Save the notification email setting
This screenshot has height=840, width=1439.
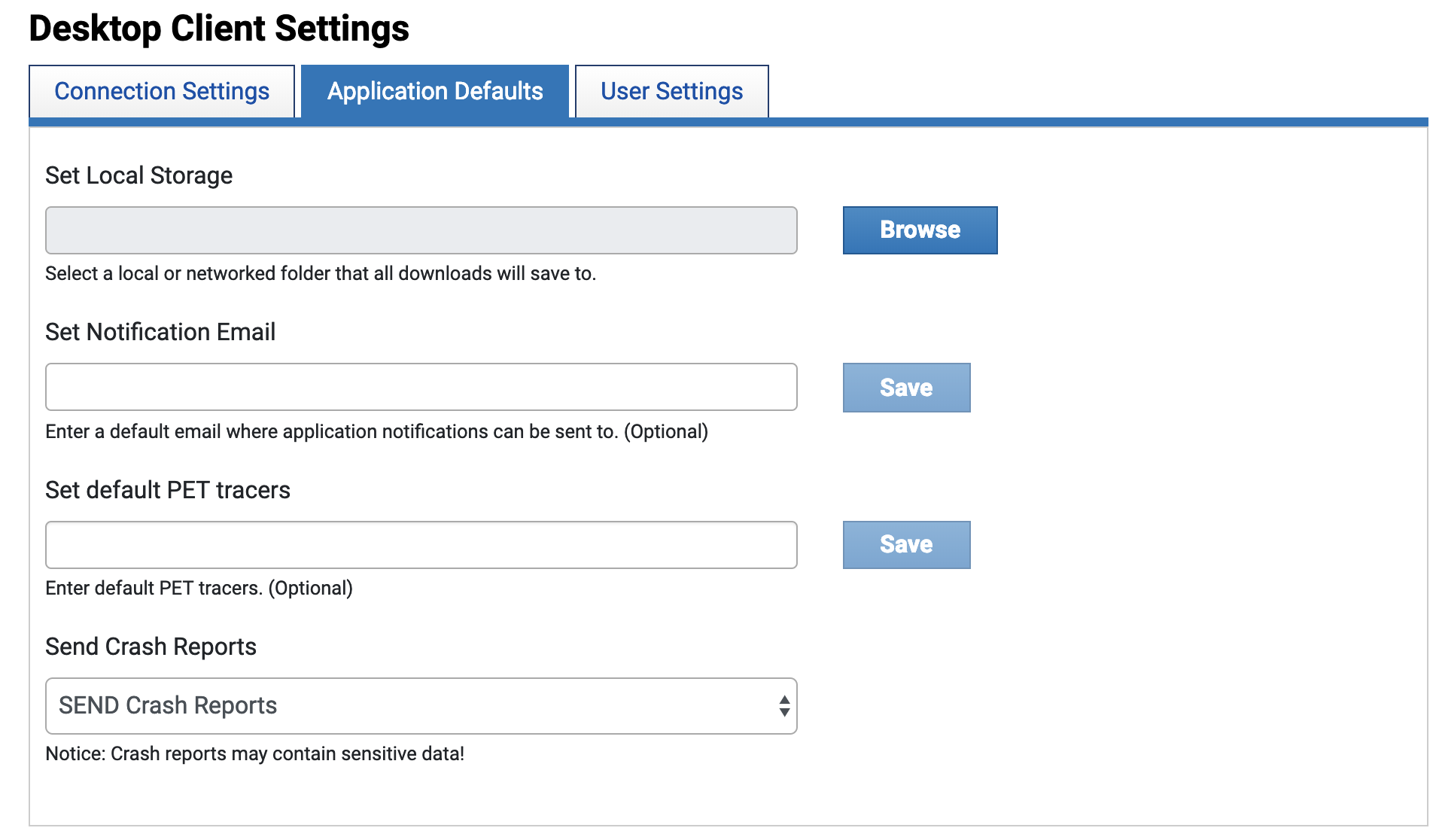pyautogui.click(x=906, y=388)
